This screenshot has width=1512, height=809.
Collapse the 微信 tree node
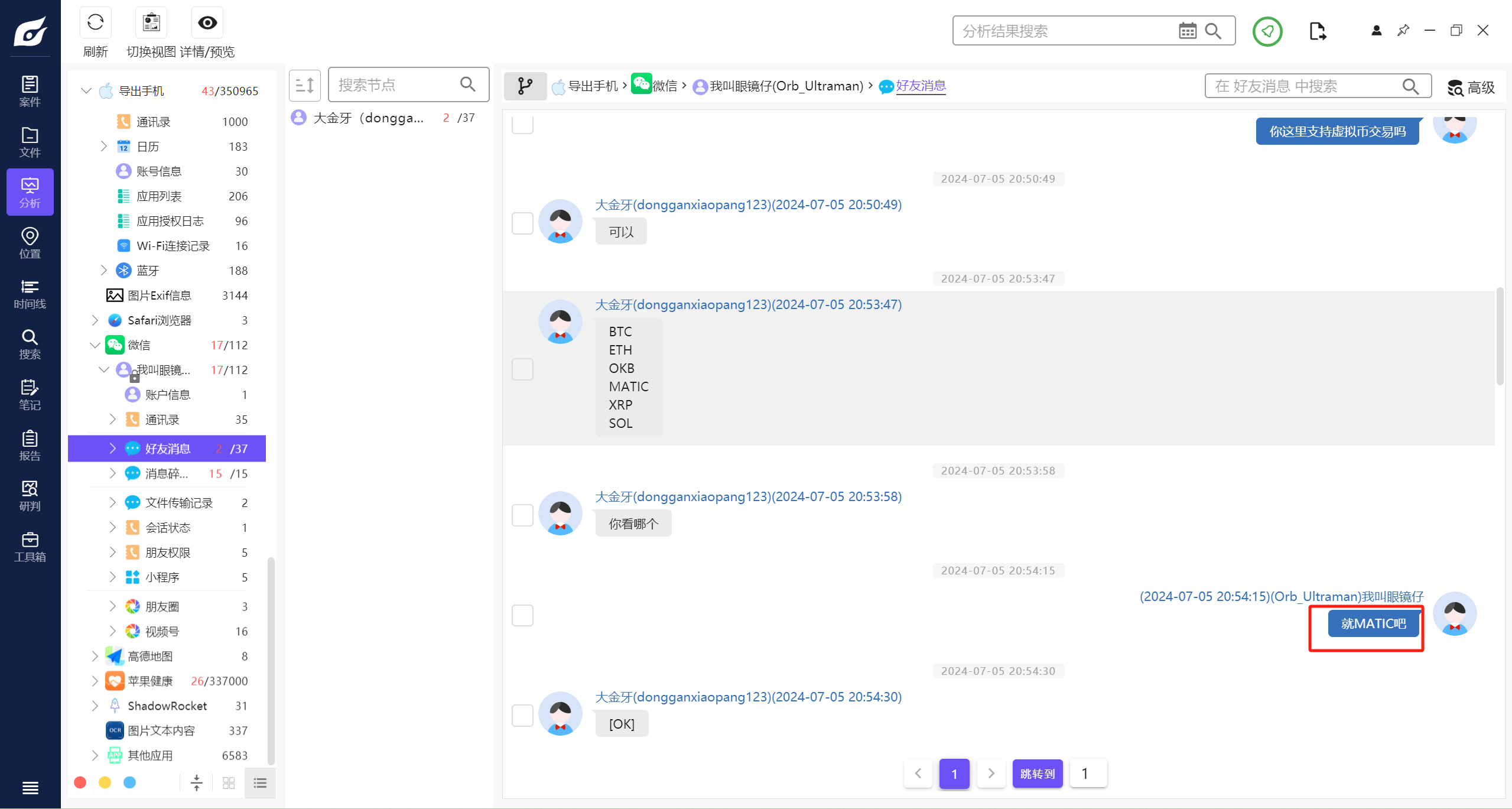tap(95, 345)
